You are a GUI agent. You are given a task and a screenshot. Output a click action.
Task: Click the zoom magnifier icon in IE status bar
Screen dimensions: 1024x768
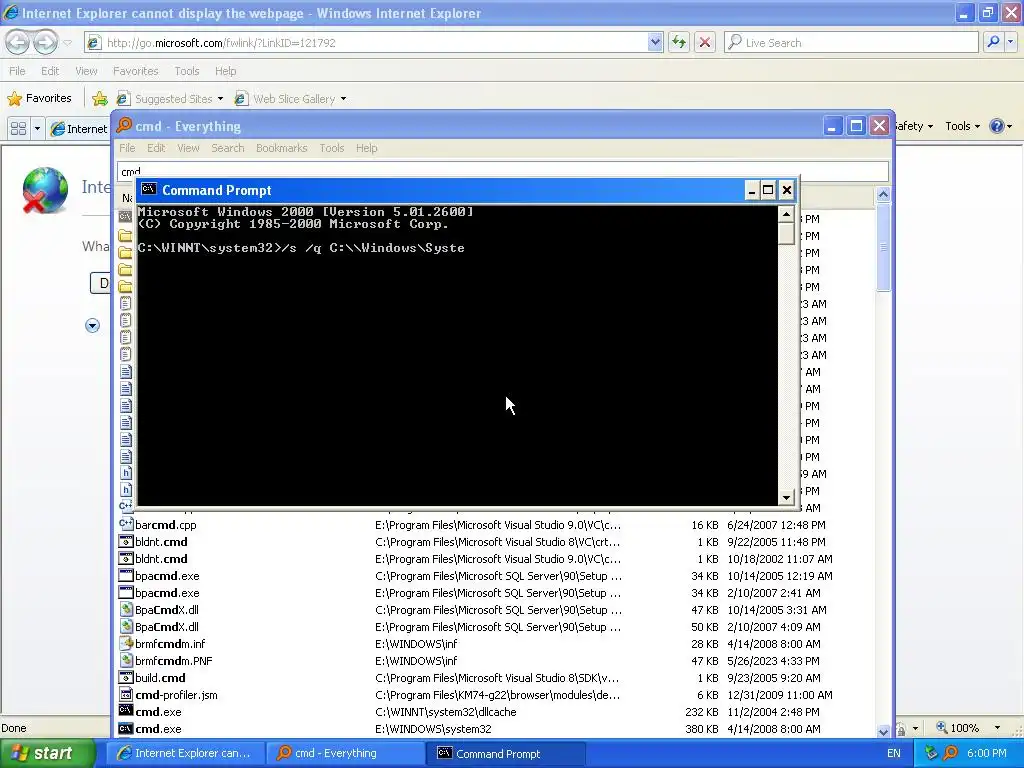point(942,727)
